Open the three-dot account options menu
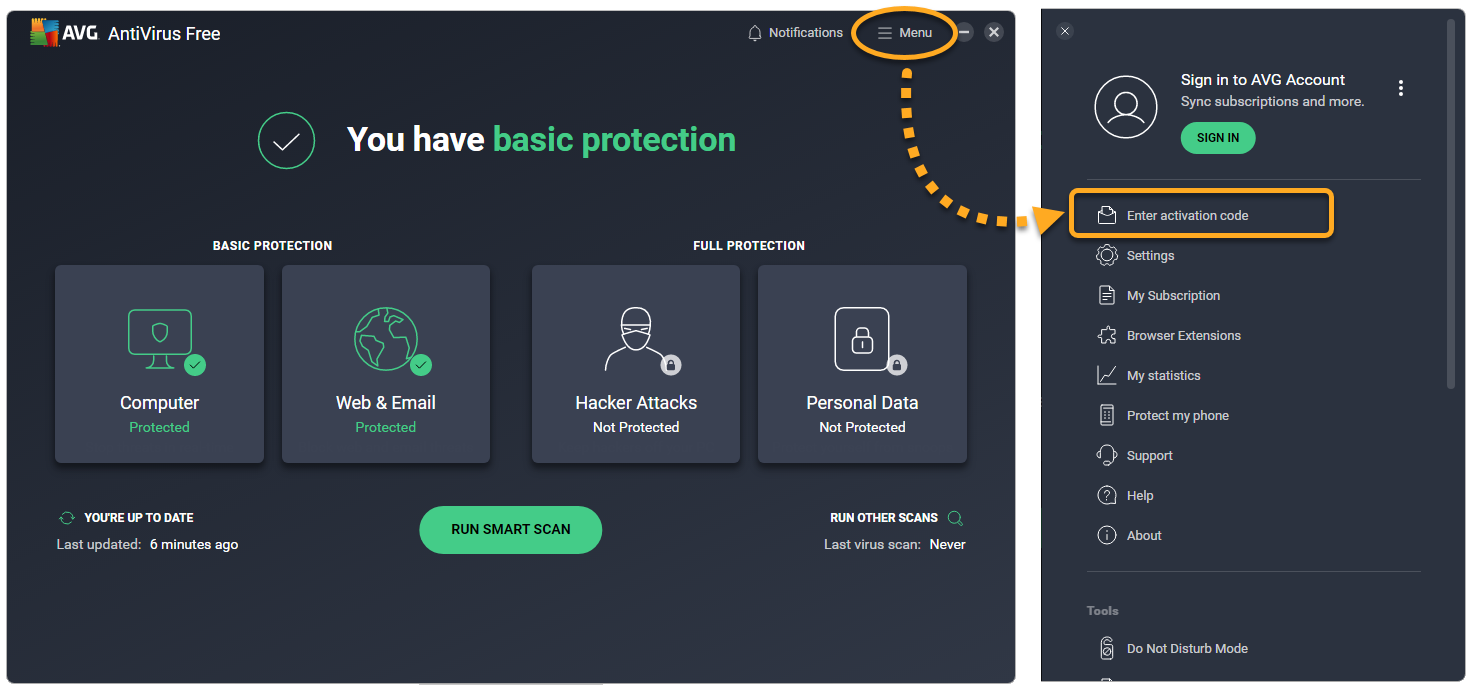This screenshot has height=692, width=1477. click(x=1401, y=88)
